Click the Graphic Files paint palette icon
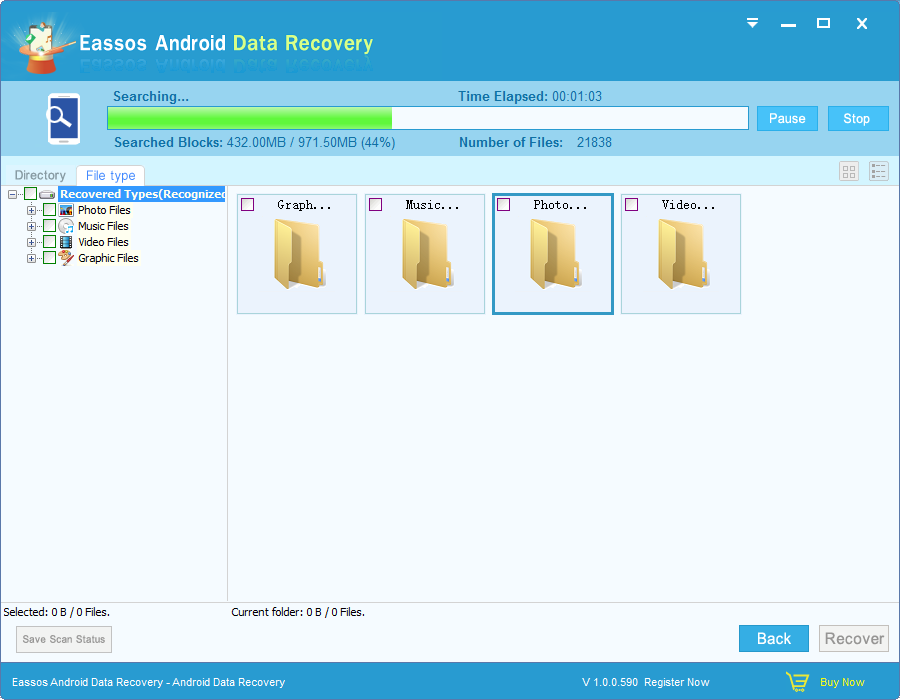900x700 pixels. pyautogui.click(x=67, y=258)
